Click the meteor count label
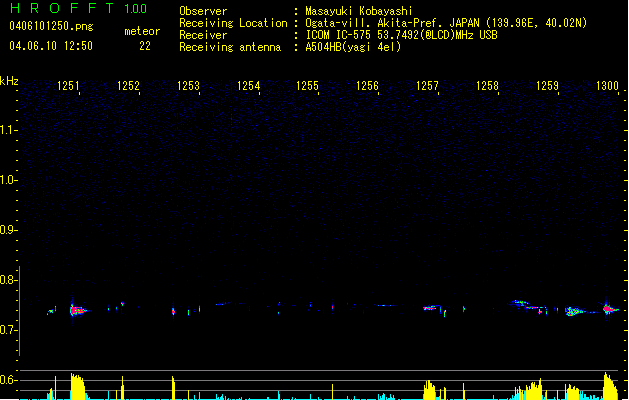This screenshot has height=400, width=629. click(x=142, y=31)
